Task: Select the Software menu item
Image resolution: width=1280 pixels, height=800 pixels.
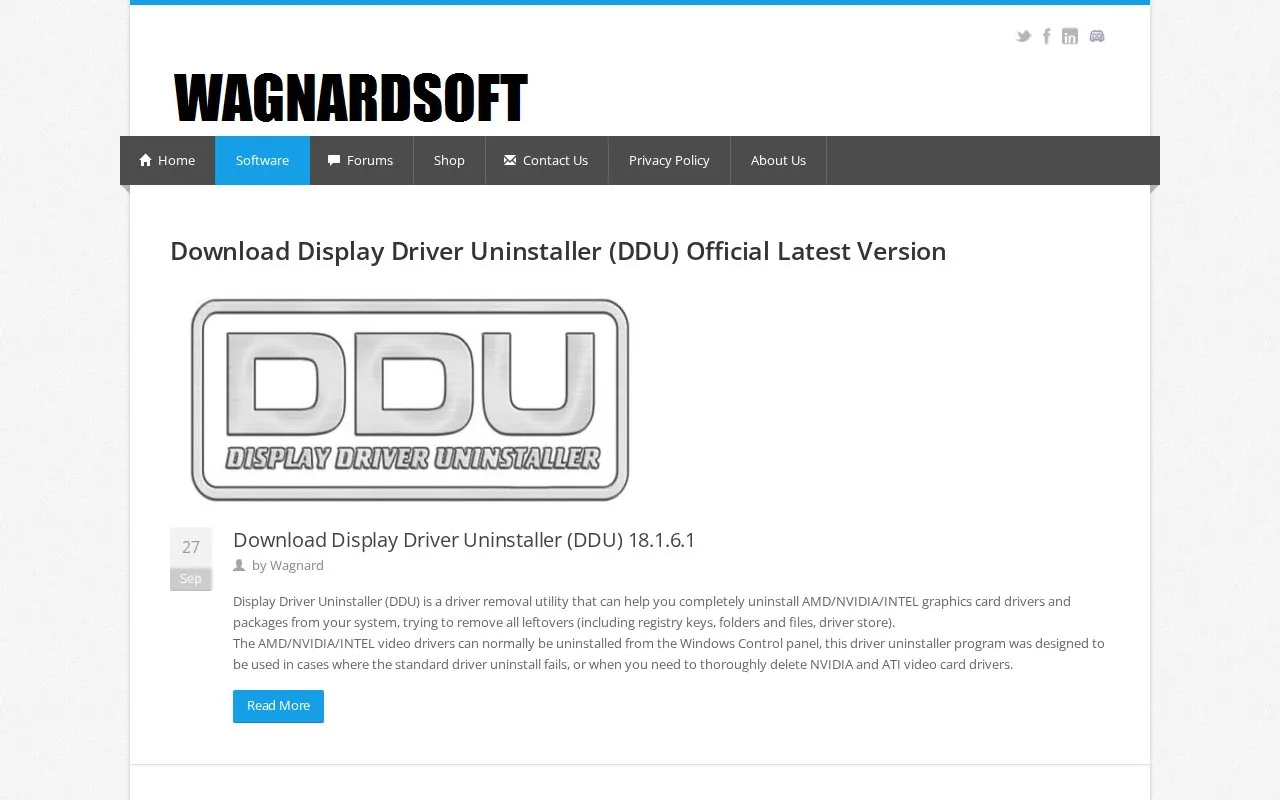Action: [262, 160]
